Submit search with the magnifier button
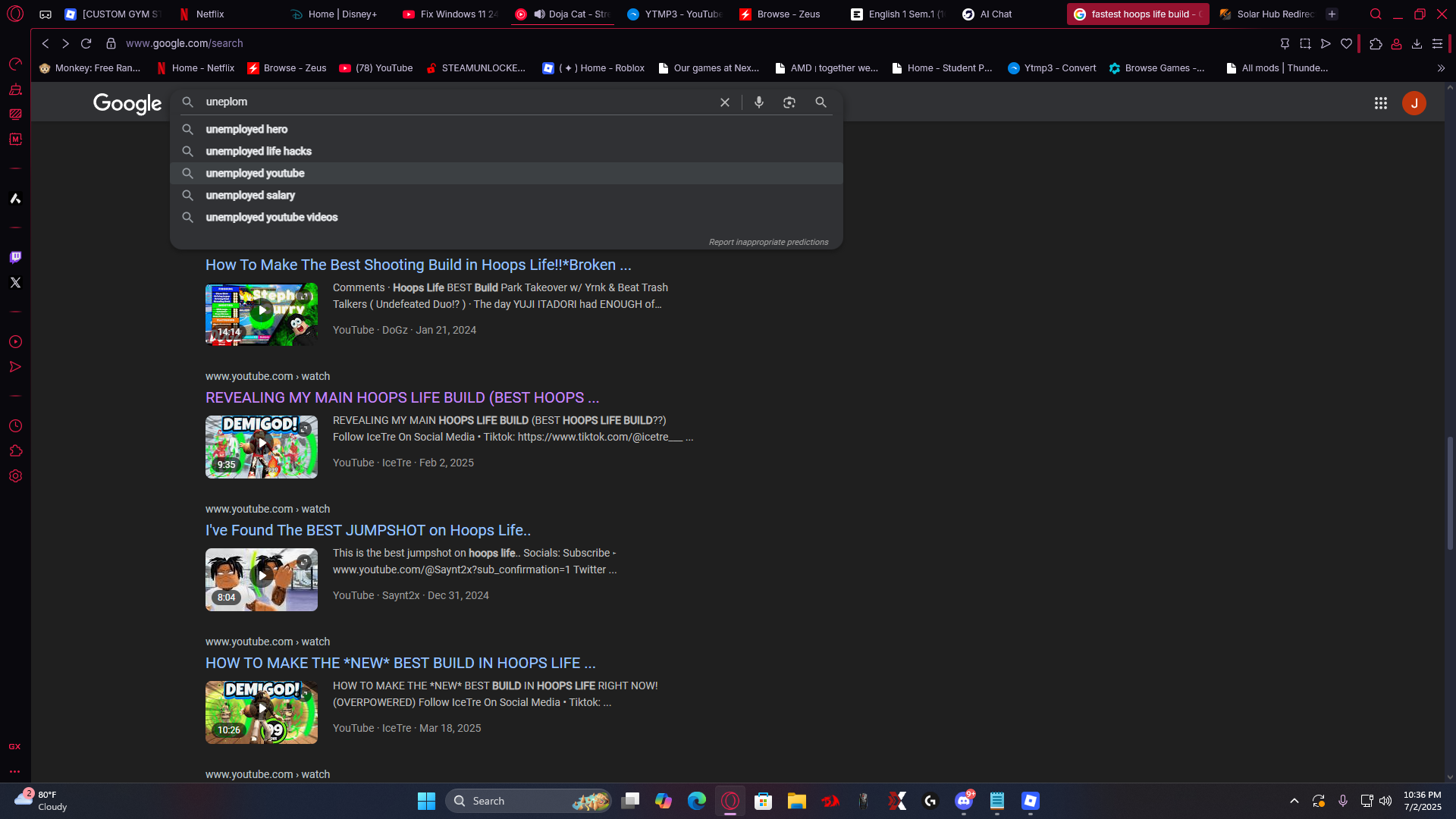 821,102
